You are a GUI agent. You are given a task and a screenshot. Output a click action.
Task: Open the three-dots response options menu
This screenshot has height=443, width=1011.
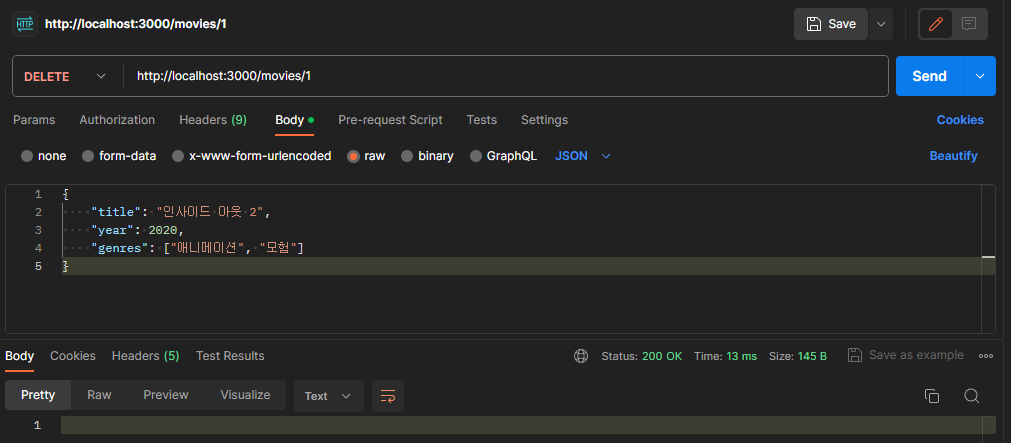coord(986,356)
